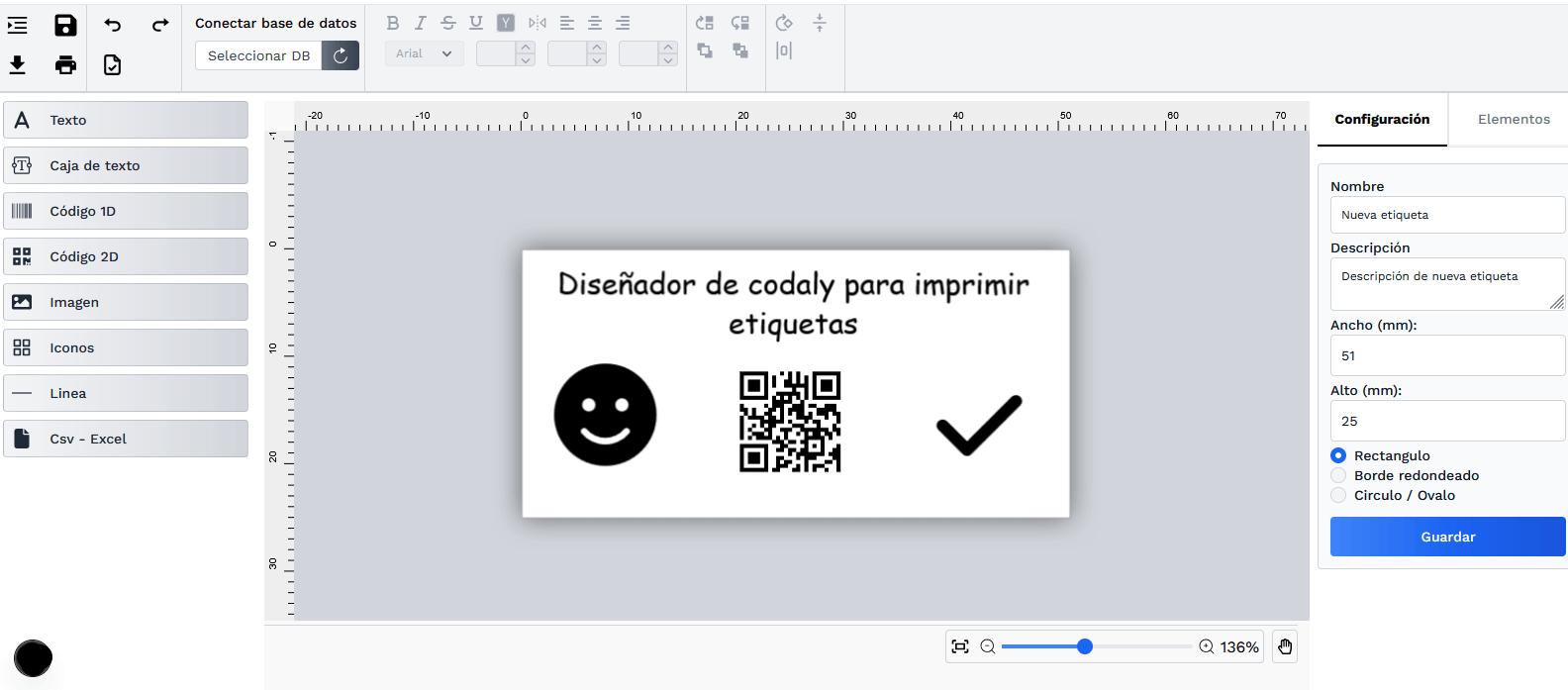Select the Circulo / Ovalo option
Viewport: 1568px width, 690px height.
click(1338, 495)
